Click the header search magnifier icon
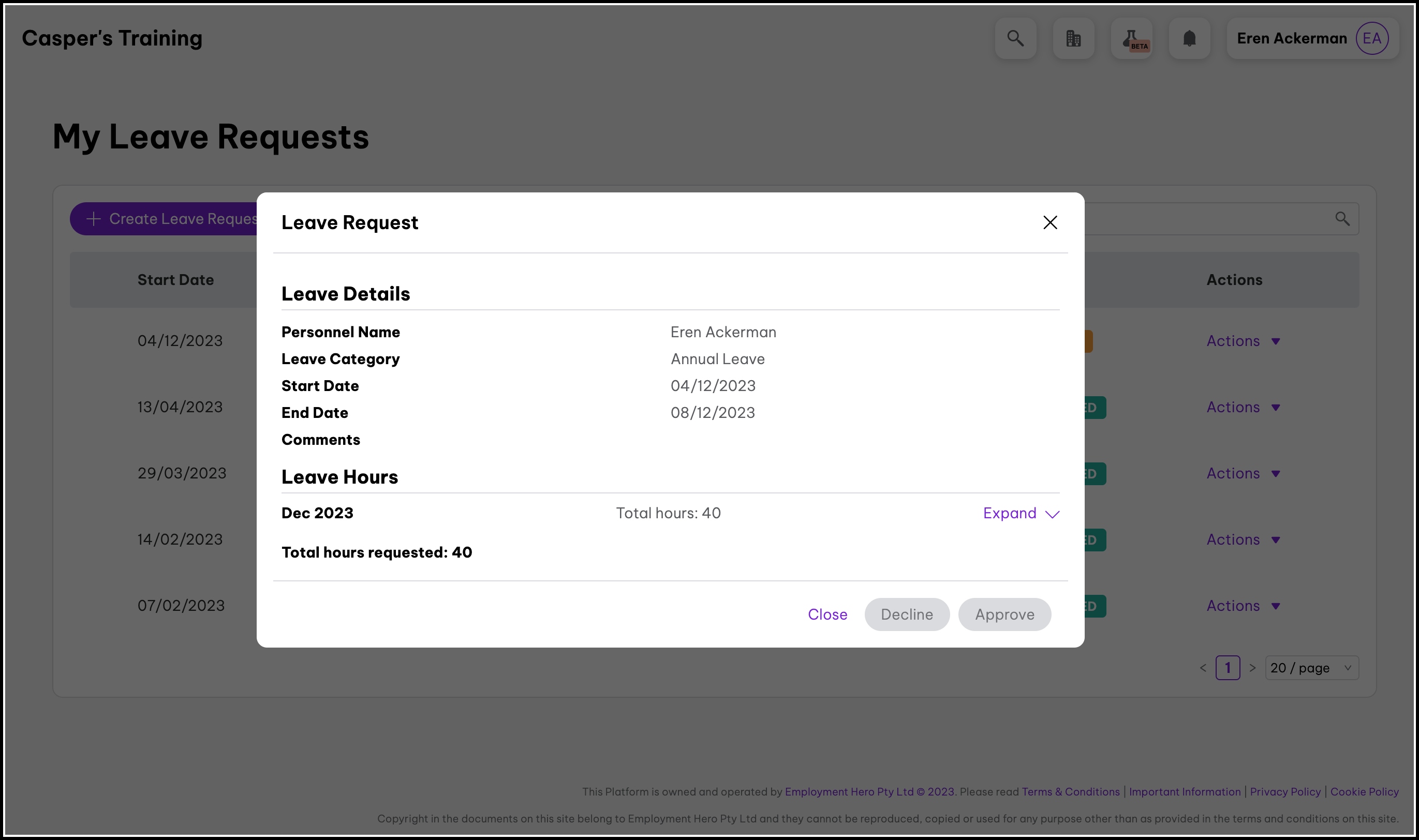The width and height of the screenshot is (1419, 840). pos(1015,38)
